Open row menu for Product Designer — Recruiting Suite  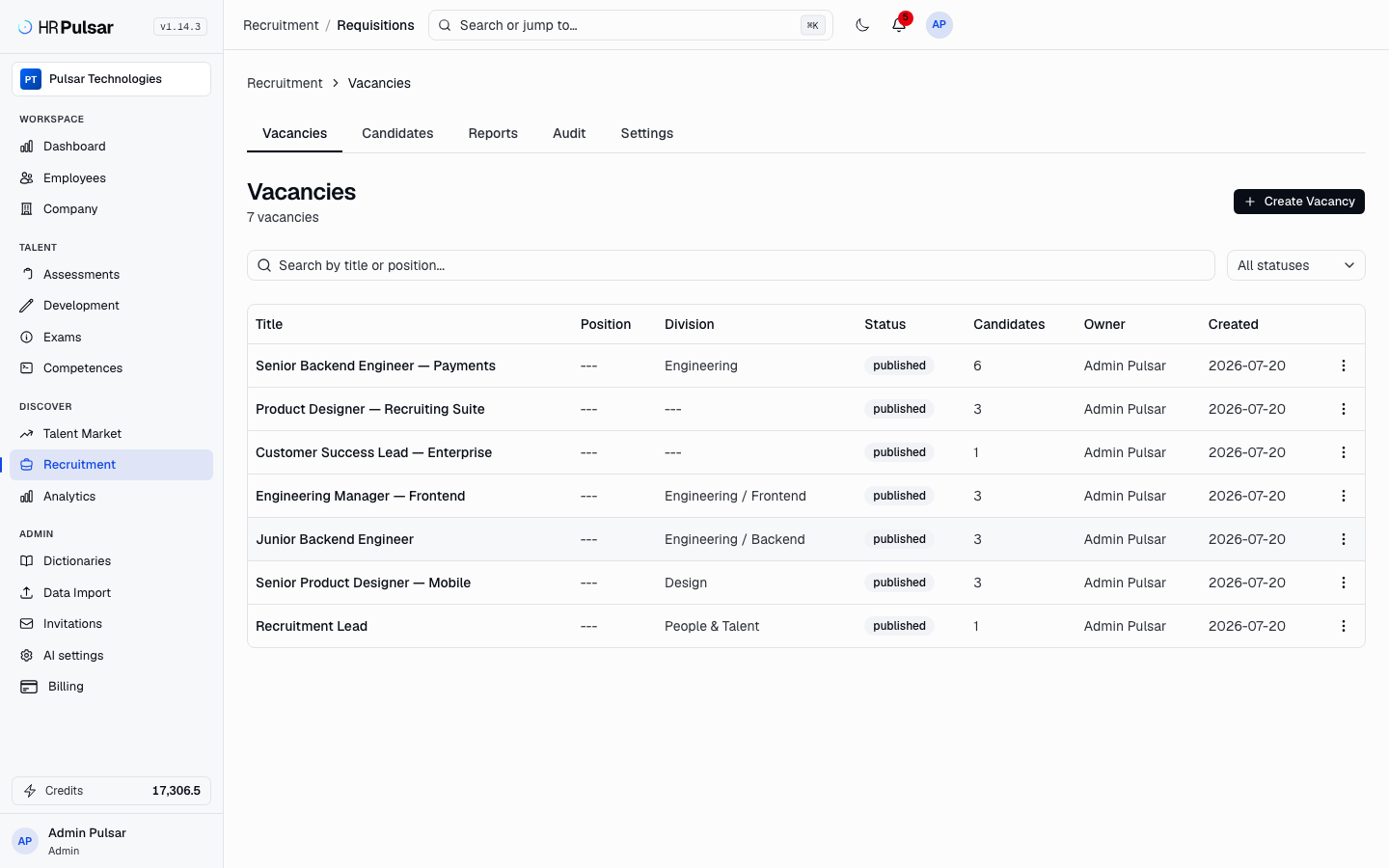(1344, 409)
